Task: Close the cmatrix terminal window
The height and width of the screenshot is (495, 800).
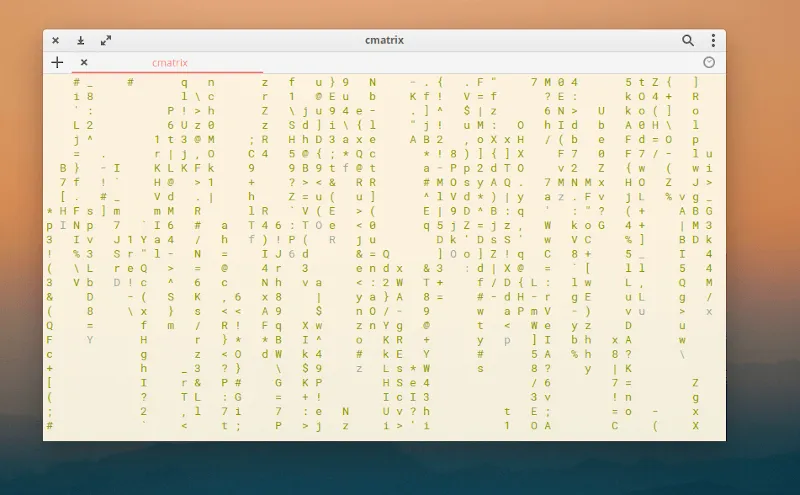Action: pos(56,41)
